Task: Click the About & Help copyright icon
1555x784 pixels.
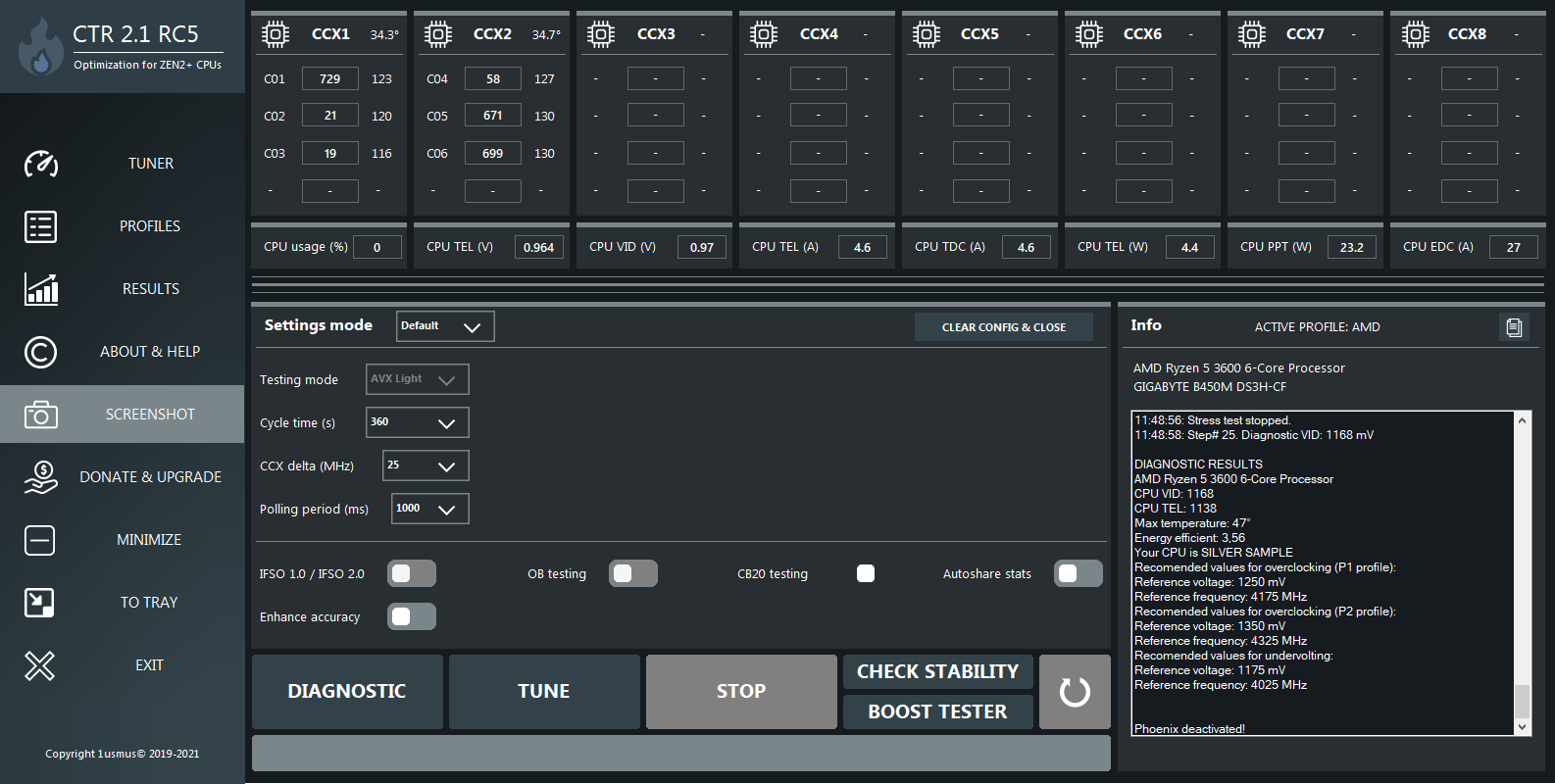Action: (40, 352)
